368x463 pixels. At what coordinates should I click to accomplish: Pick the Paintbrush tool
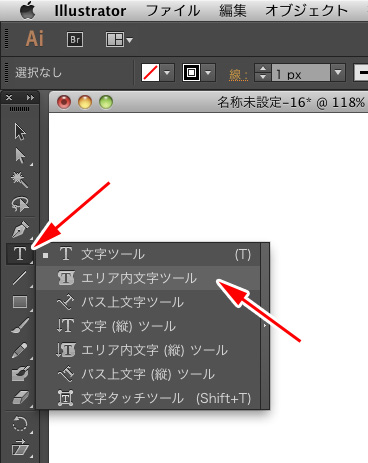[20, 326]
